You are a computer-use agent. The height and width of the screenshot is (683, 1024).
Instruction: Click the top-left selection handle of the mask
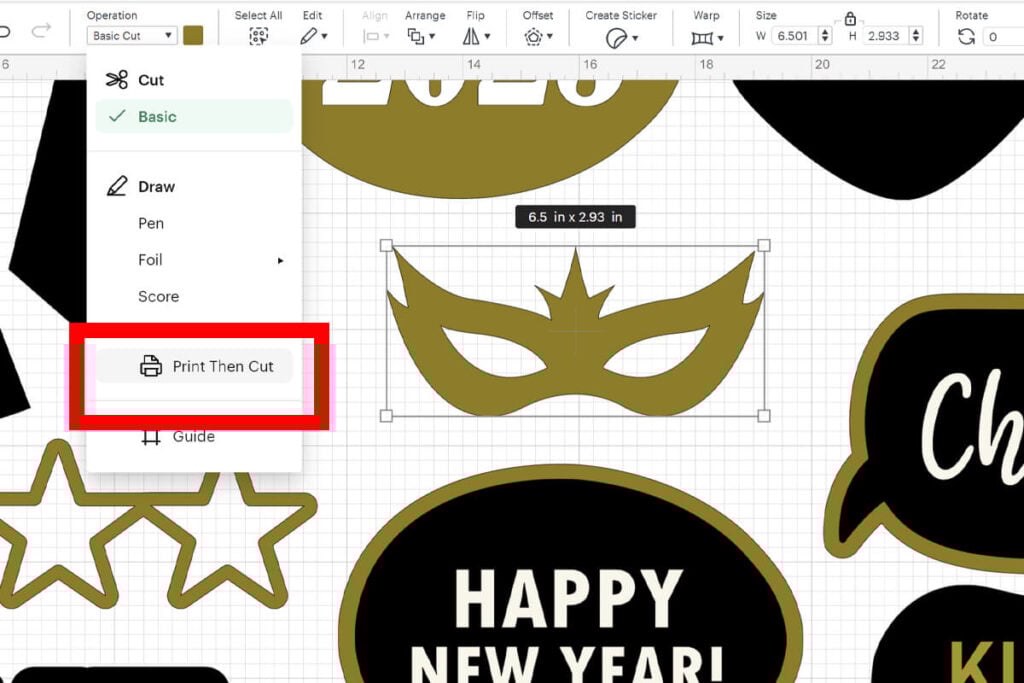click(387, 246)
